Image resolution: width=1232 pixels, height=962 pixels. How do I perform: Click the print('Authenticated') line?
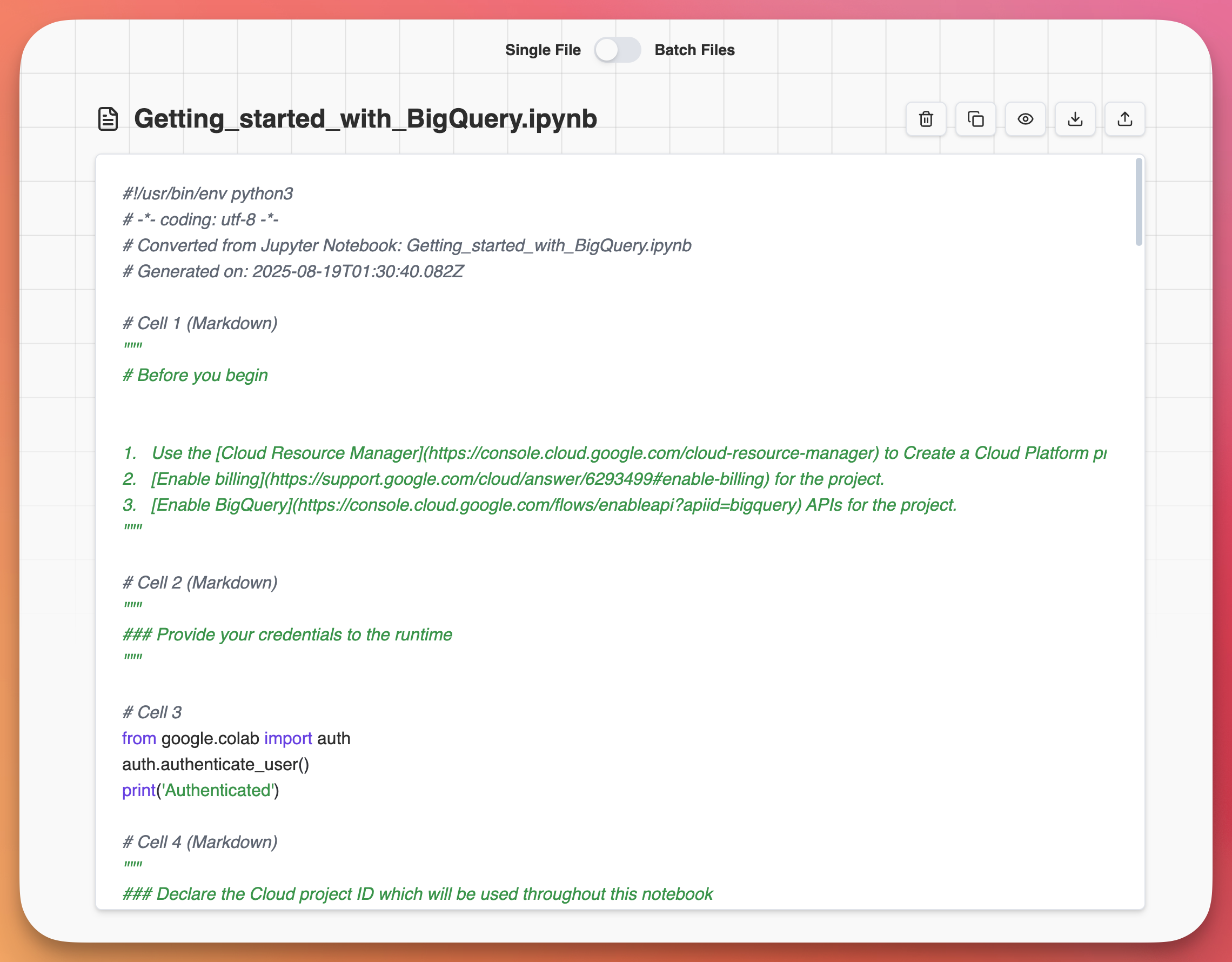[x=200, y=791]
